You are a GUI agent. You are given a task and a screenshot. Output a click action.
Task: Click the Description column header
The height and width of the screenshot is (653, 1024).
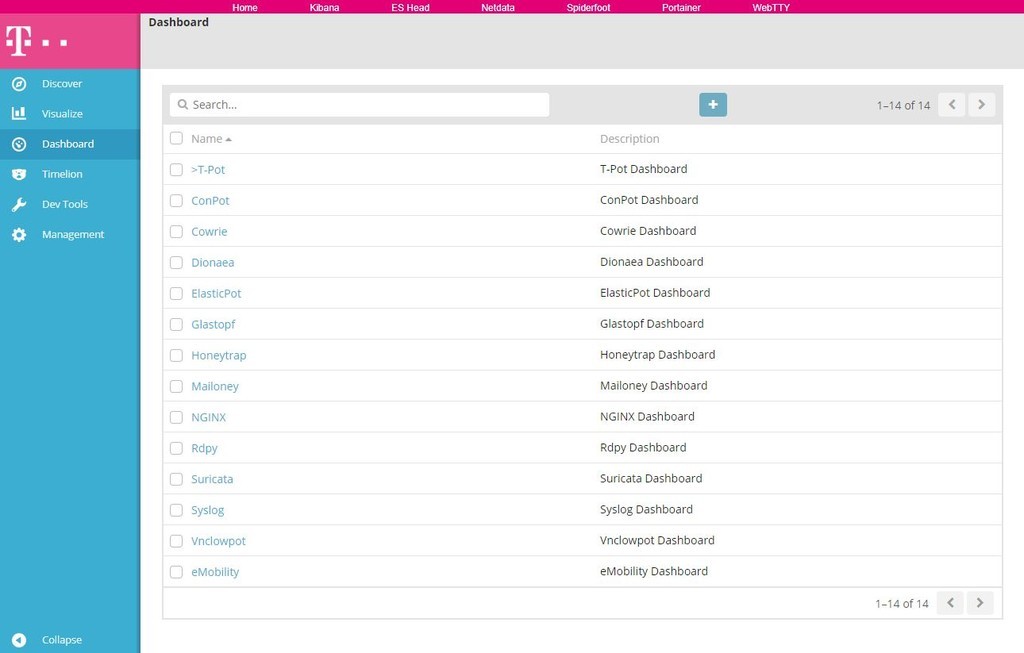[630, 139]
